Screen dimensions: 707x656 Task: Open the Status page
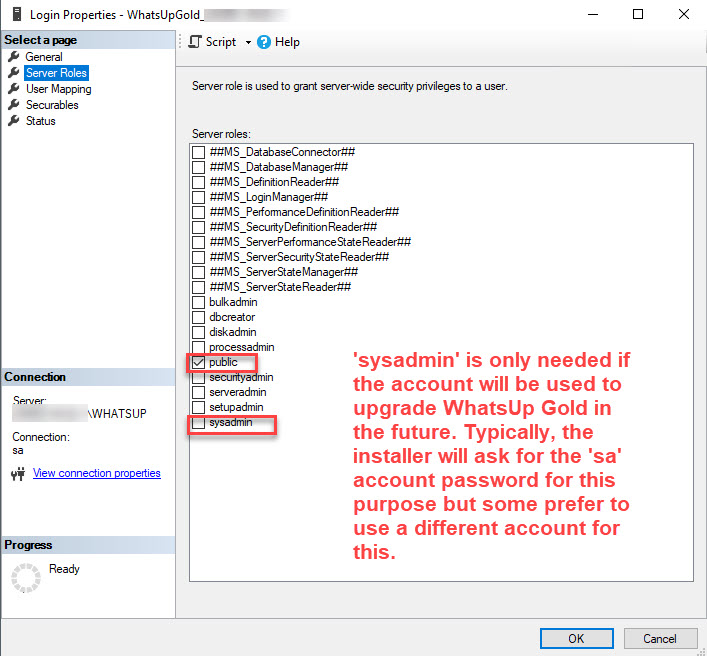point(41,121)
